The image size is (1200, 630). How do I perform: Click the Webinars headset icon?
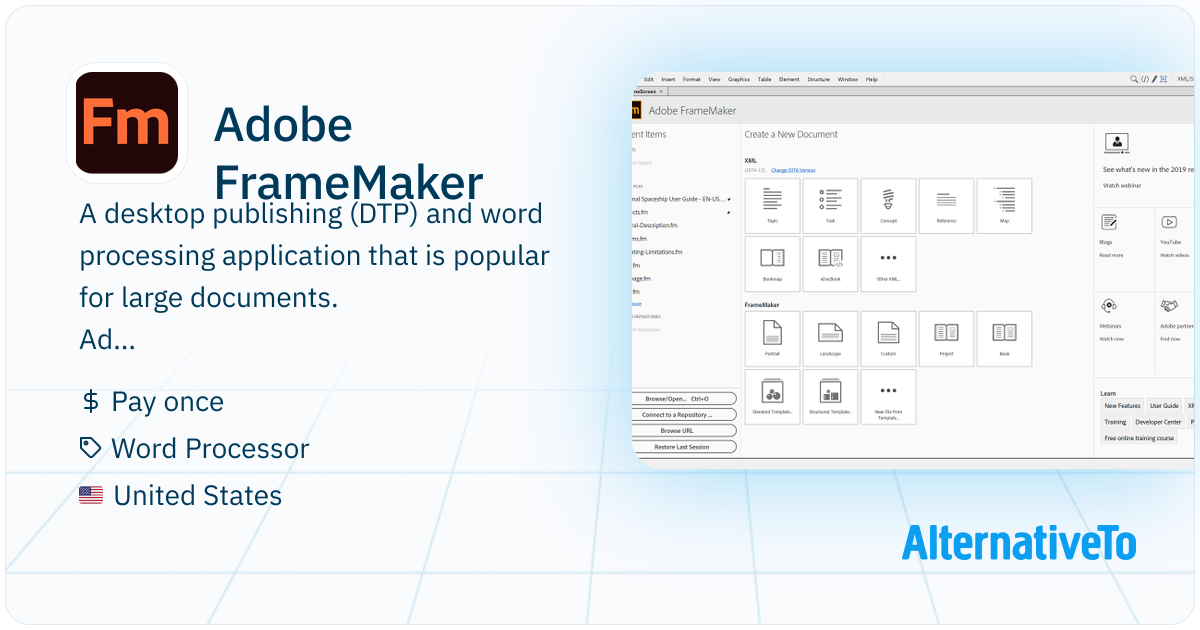1109,305
